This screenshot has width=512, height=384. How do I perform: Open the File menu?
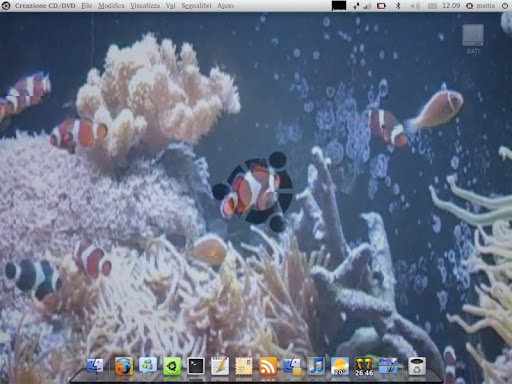87,6
